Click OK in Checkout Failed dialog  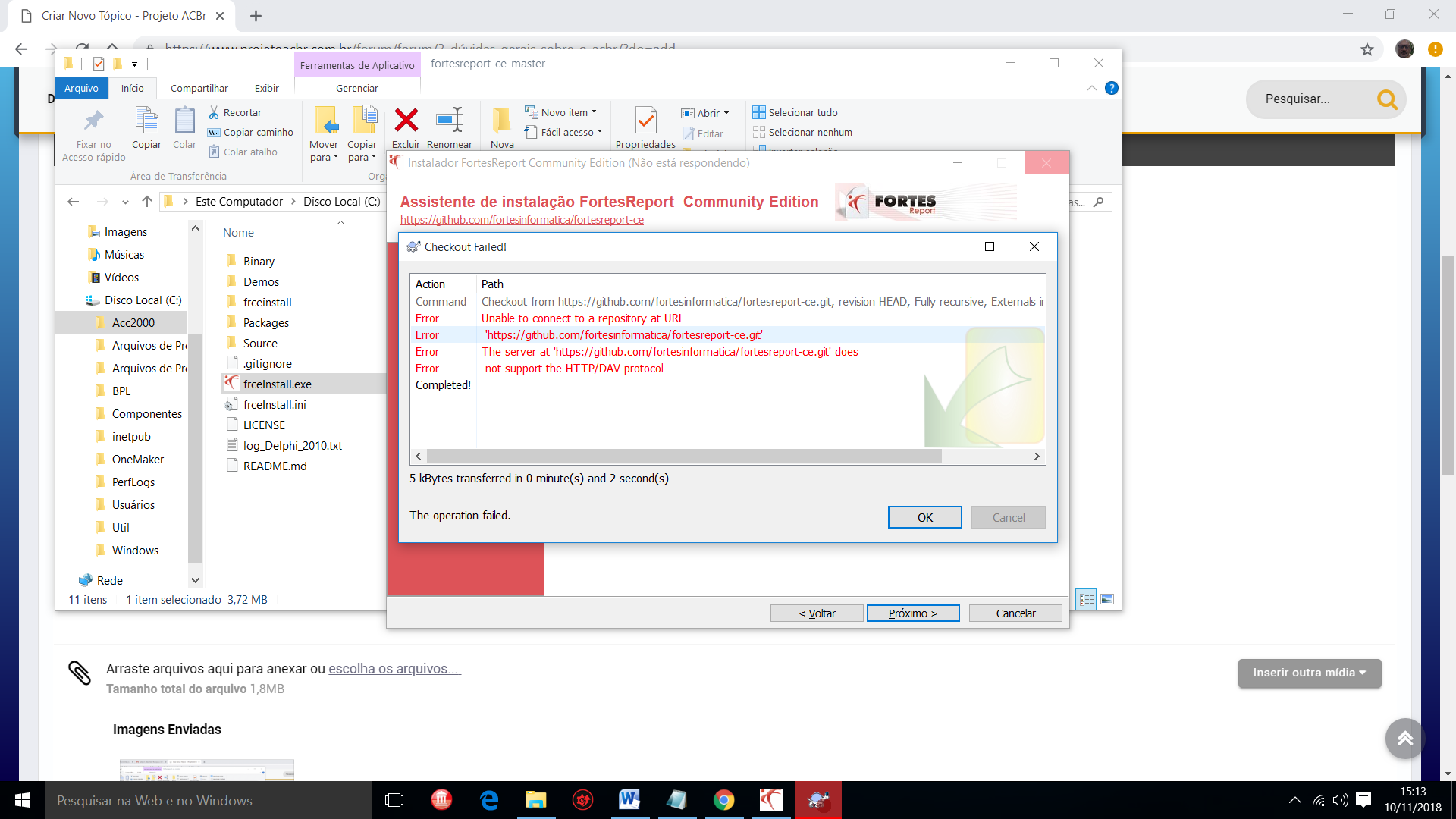(924, 517)
